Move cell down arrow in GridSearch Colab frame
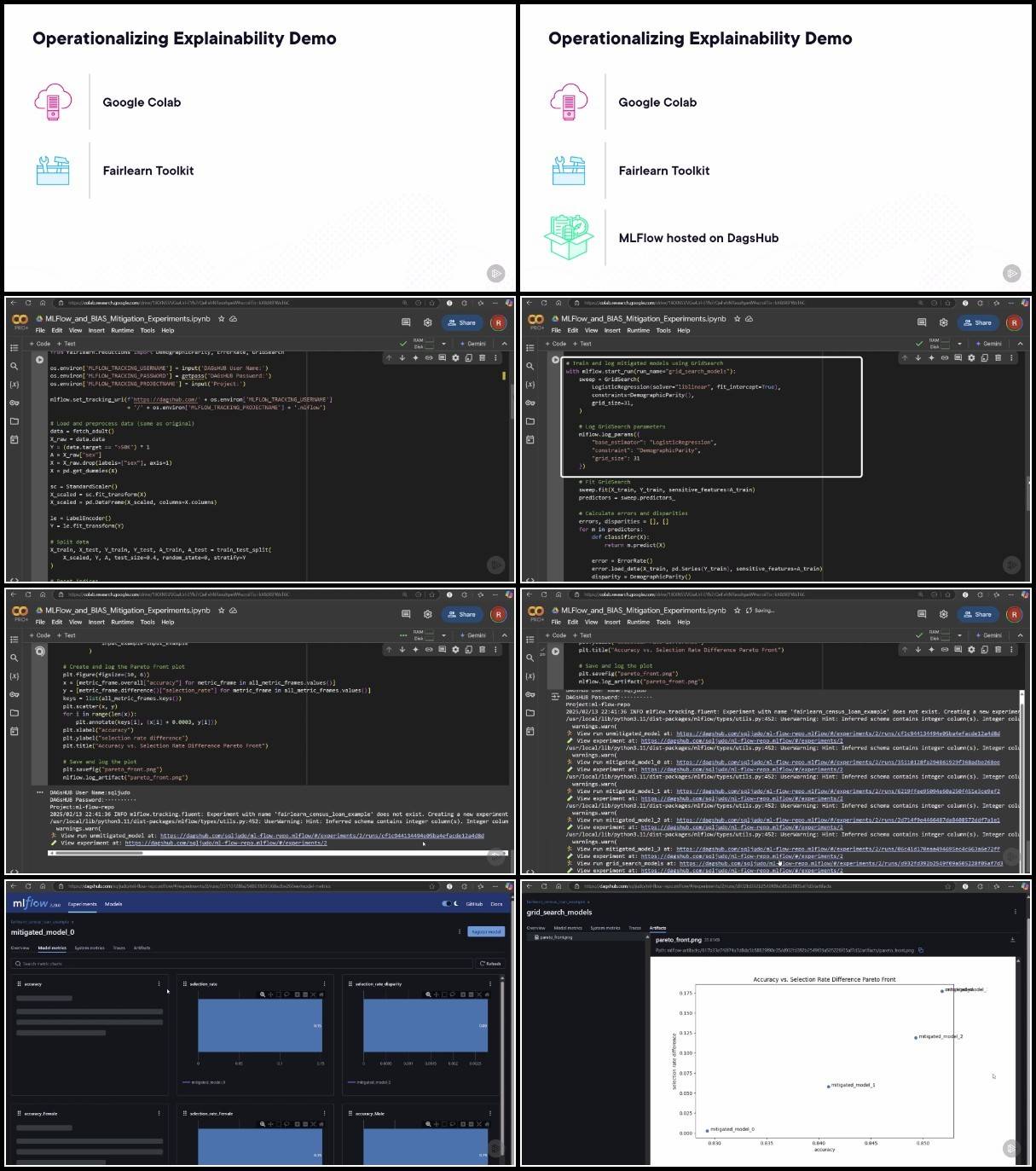 918,358
